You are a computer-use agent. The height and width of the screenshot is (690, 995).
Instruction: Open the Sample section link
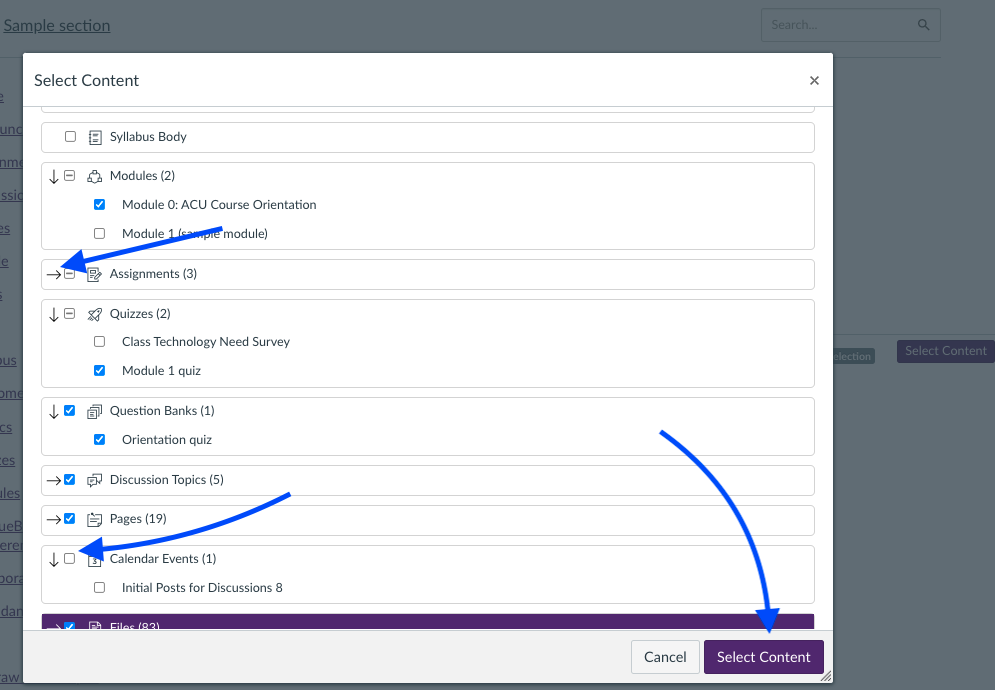coord(57,26)
